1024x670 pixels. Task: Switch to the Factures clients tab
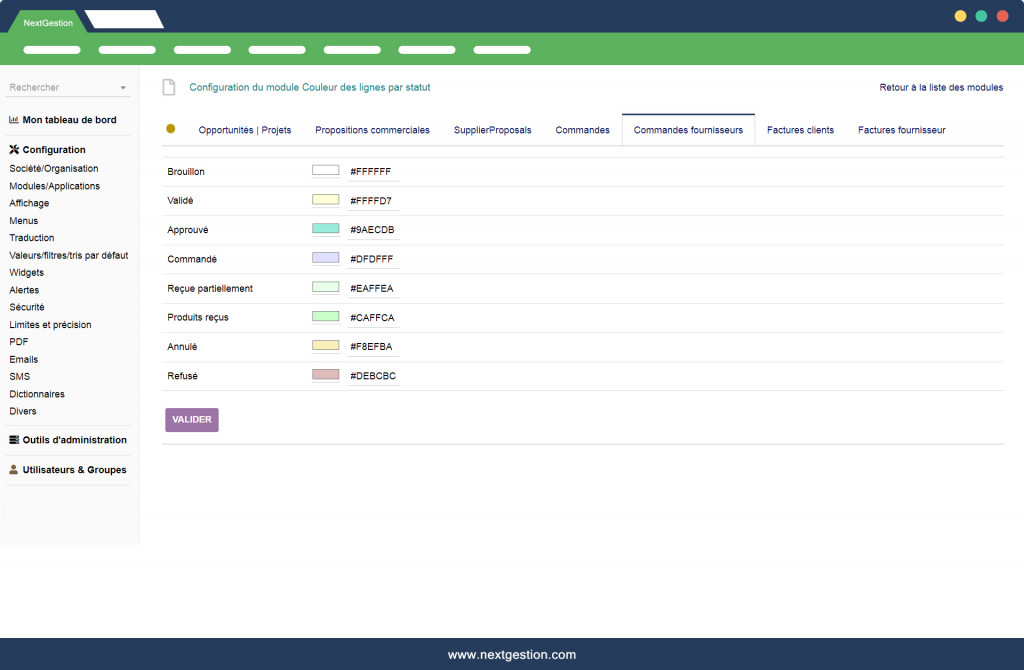(800, 130)
